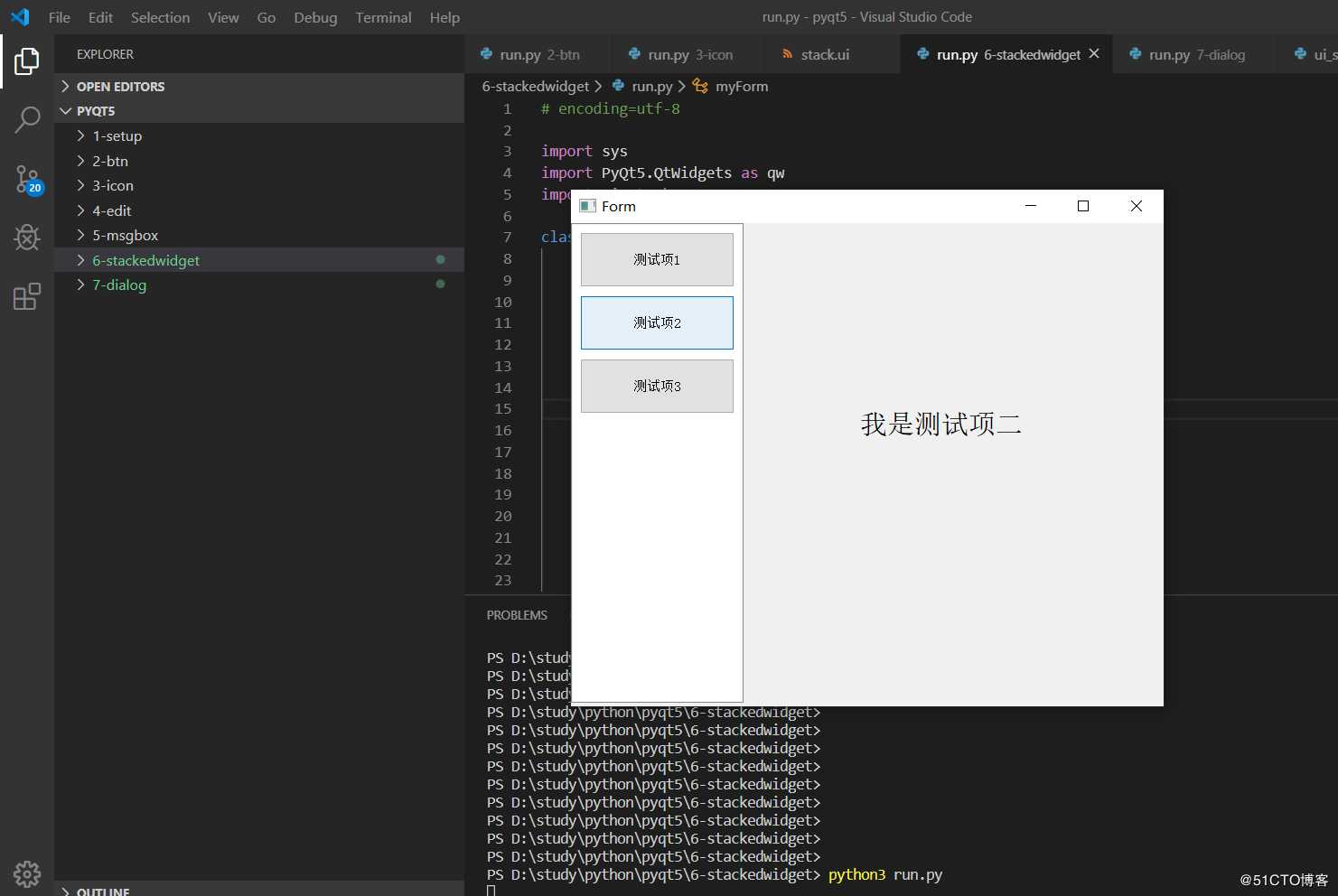Click the myForm class symbol icon in breadcrumb
Screen dimensions: 1338x896
(700, 86)
